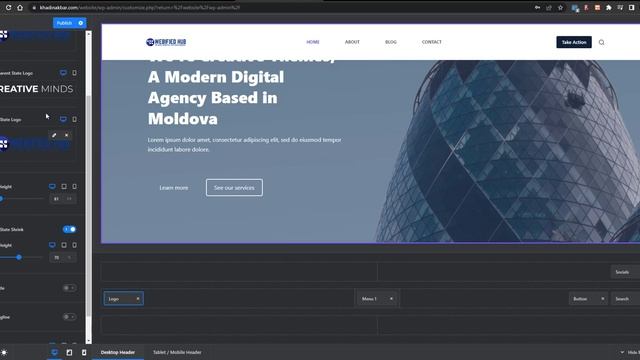Image resolution: width=640 pixels, height=360 pixels.
Task: Click ABOUT in preview navigation
Action: pos(352,42)
